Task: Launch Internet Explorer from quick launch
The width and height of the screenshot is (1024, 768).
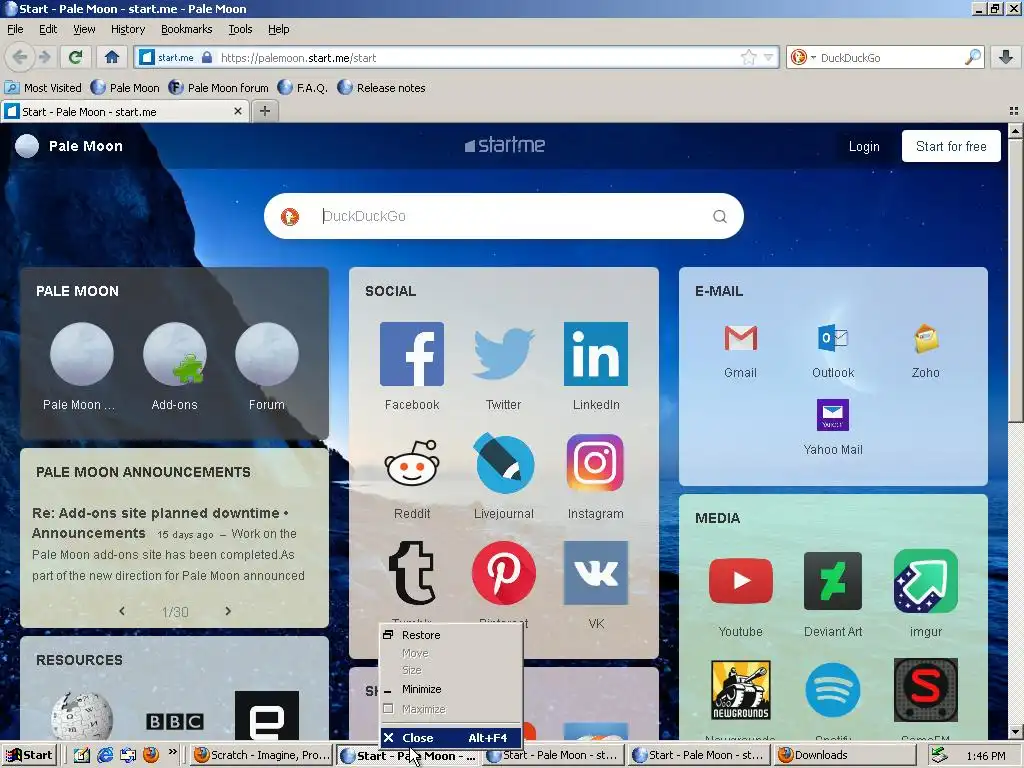Action: pos(104,755)
